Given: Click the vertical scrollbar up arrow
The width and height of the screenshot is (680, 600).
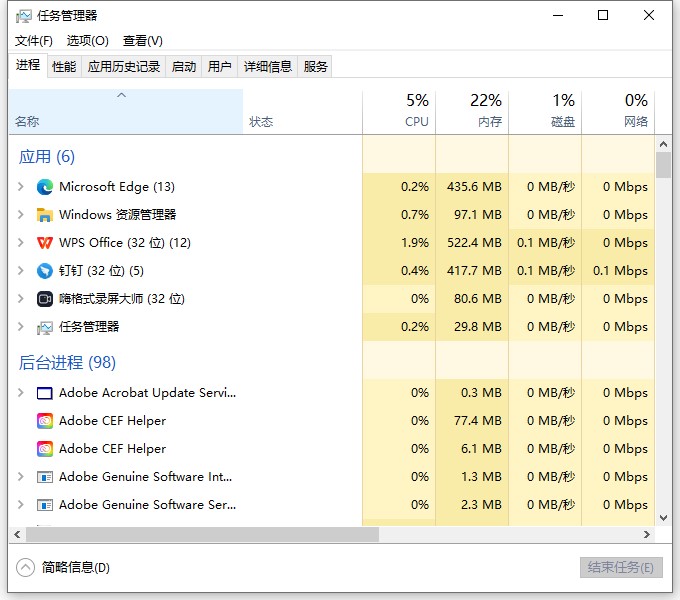Looking at the screenshot, I should [663, 144].
